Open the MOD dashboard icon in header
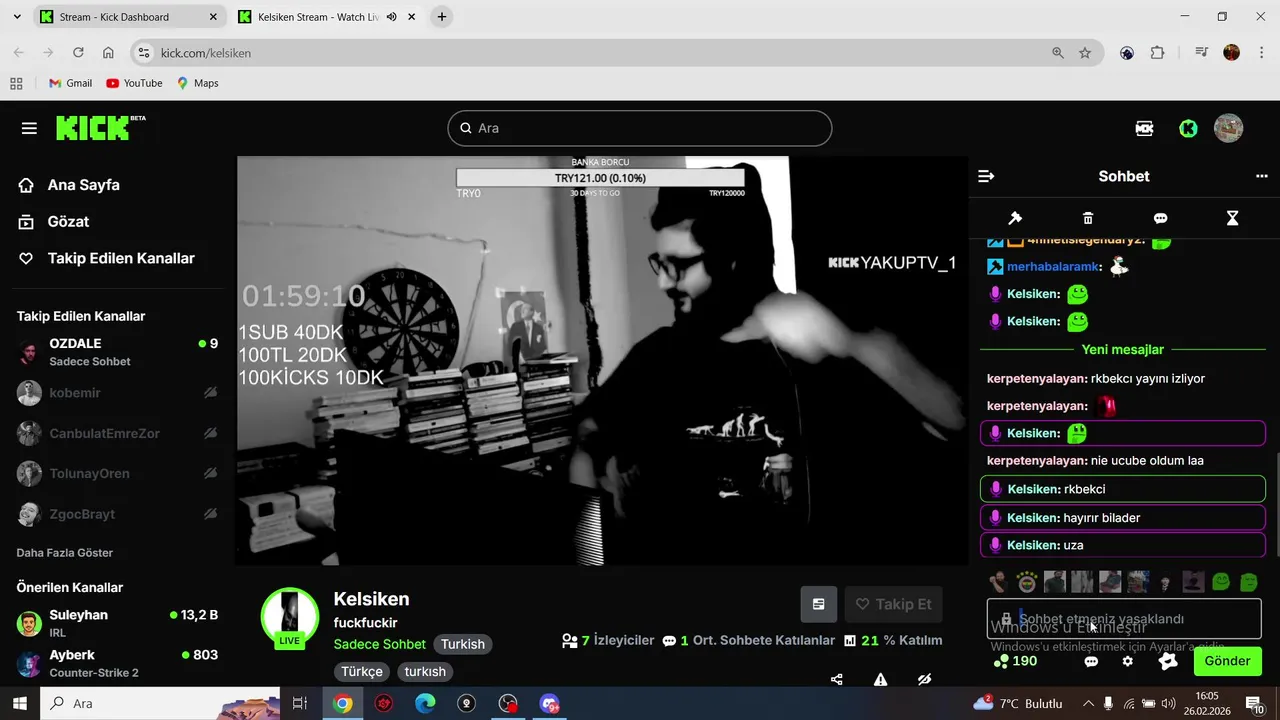Screen dimensions: 1280x720 tap(1145, 128)
